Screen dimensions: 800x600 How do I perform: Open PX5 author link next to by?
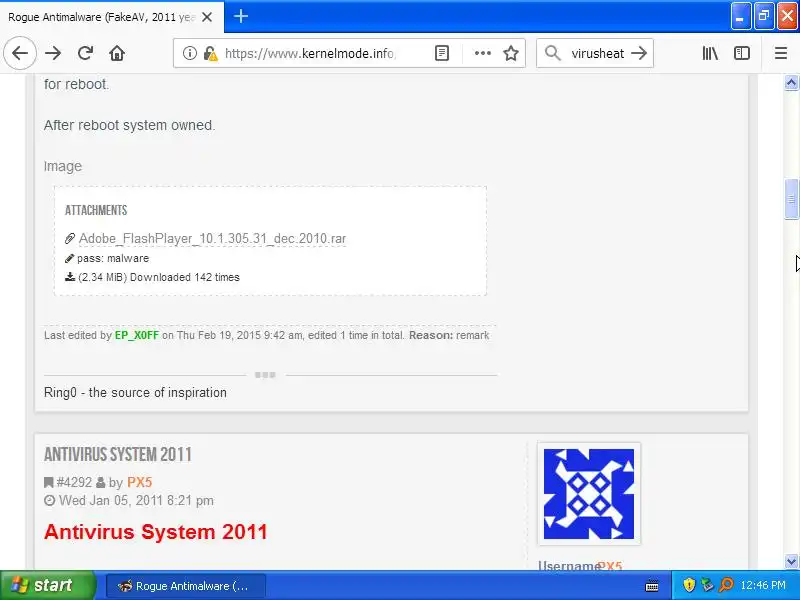(x=139, y=482)
